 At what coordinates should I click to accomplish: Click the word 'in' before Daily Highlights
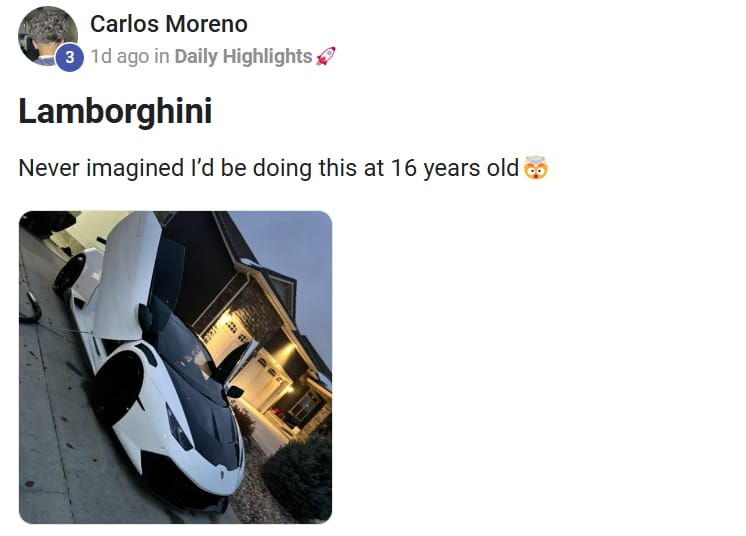tap(162, 56)
